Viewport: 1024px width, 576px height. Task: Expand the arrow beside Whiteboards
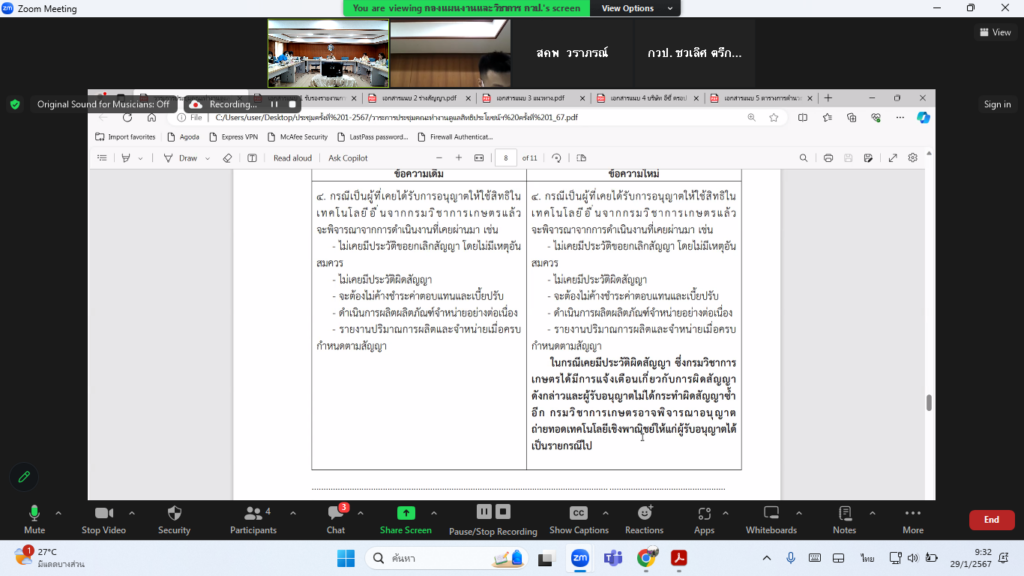tap(799, 513)
